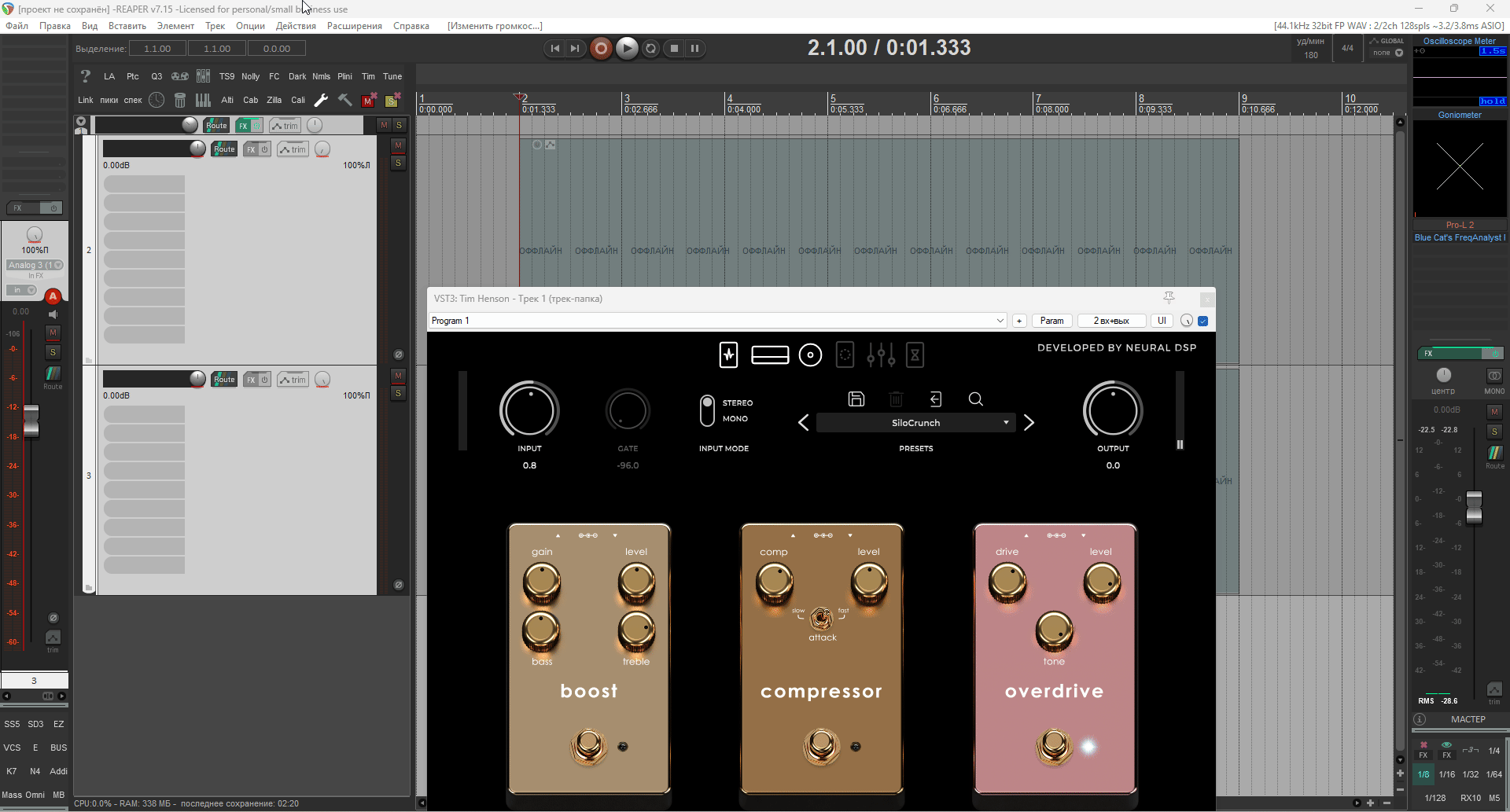Image resolution: width=1510 pixels, height=812 pixels.
Task: Open plugin hourglass delay section icon
Action: (x=915, y=355)
